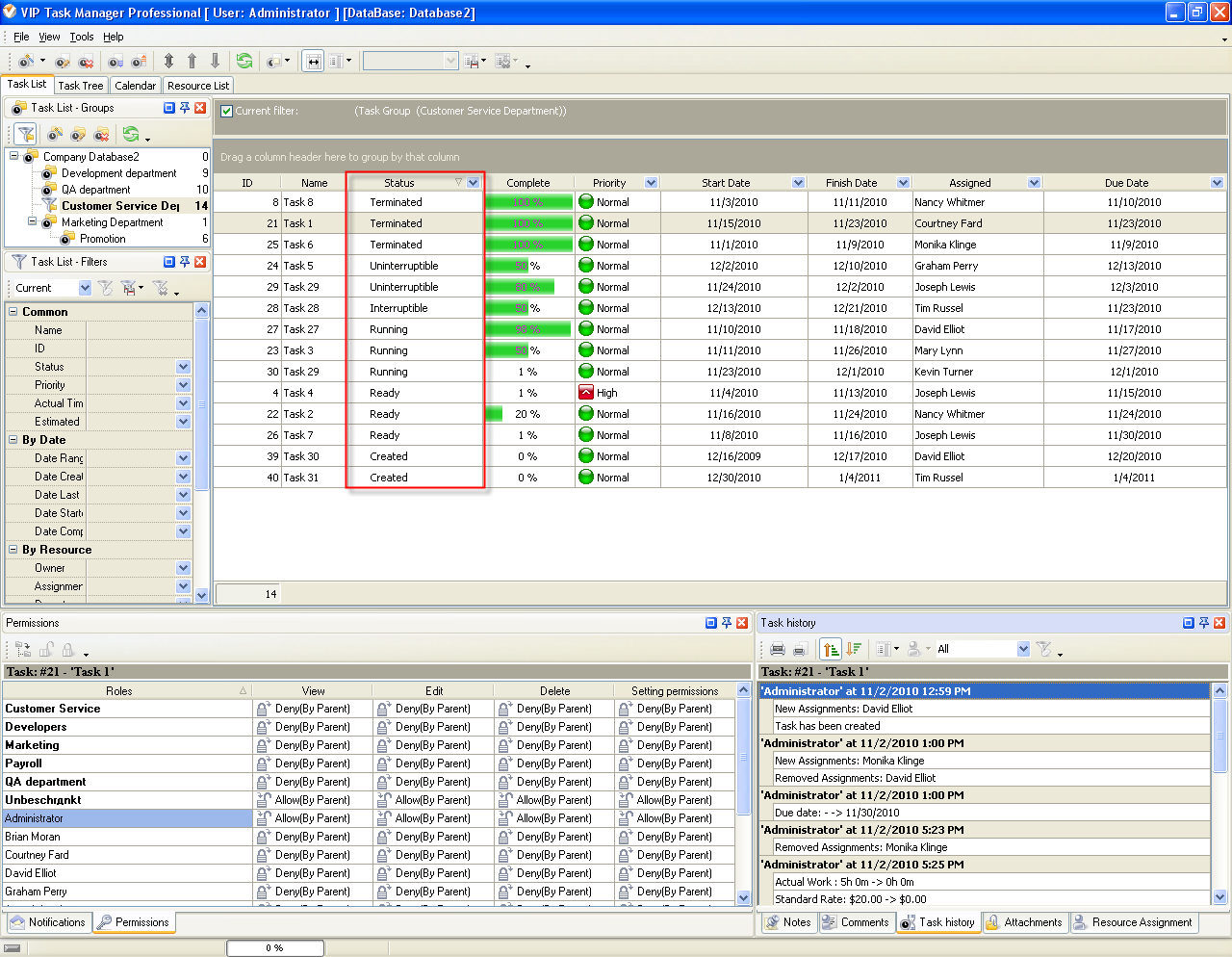Viewport: 1232px width, 957px height.
Task: Click the print icon in Task history
Action: (x=778, y=649)
